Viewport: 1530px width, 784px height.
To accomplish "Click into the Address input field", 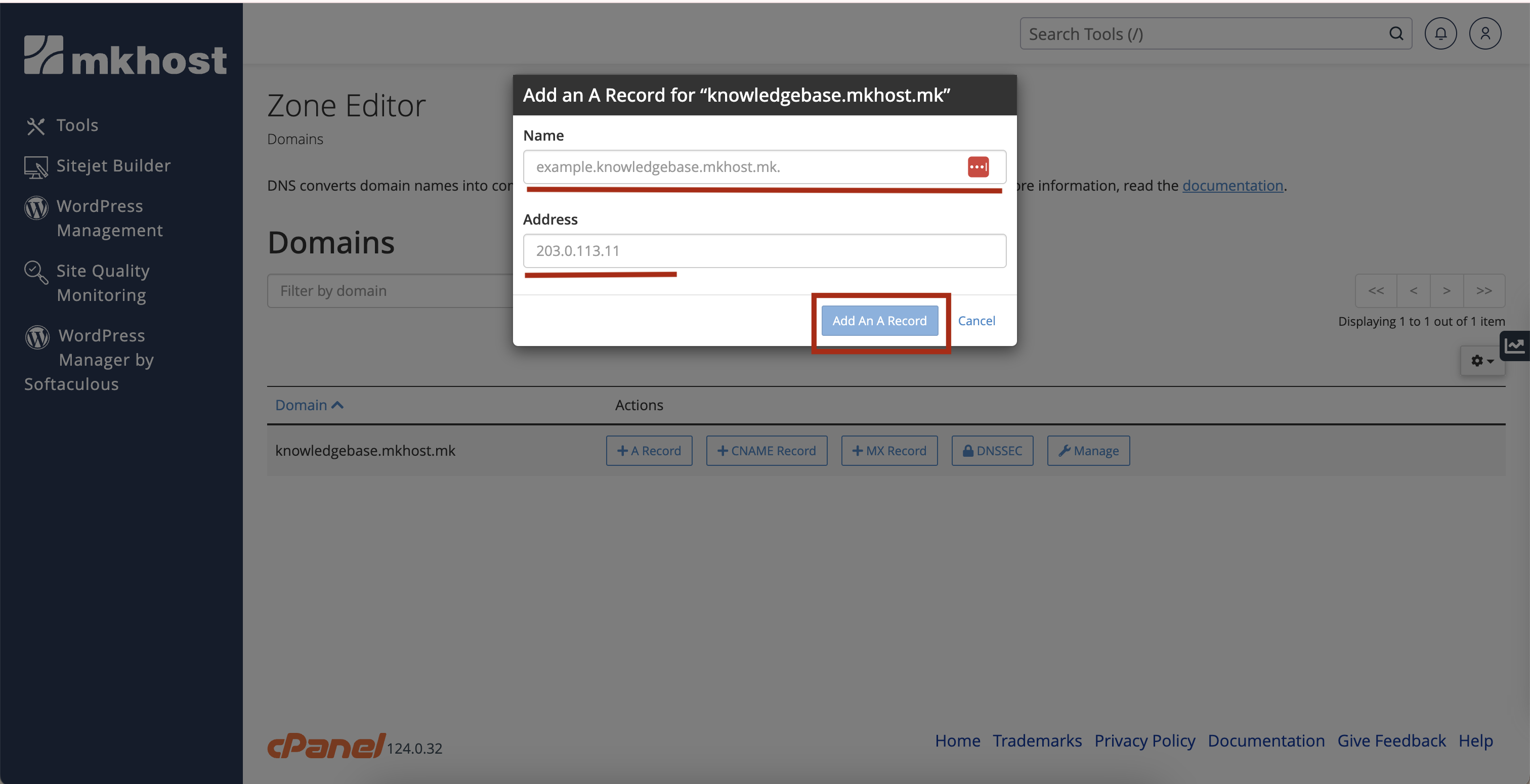I will click(764, 251).
